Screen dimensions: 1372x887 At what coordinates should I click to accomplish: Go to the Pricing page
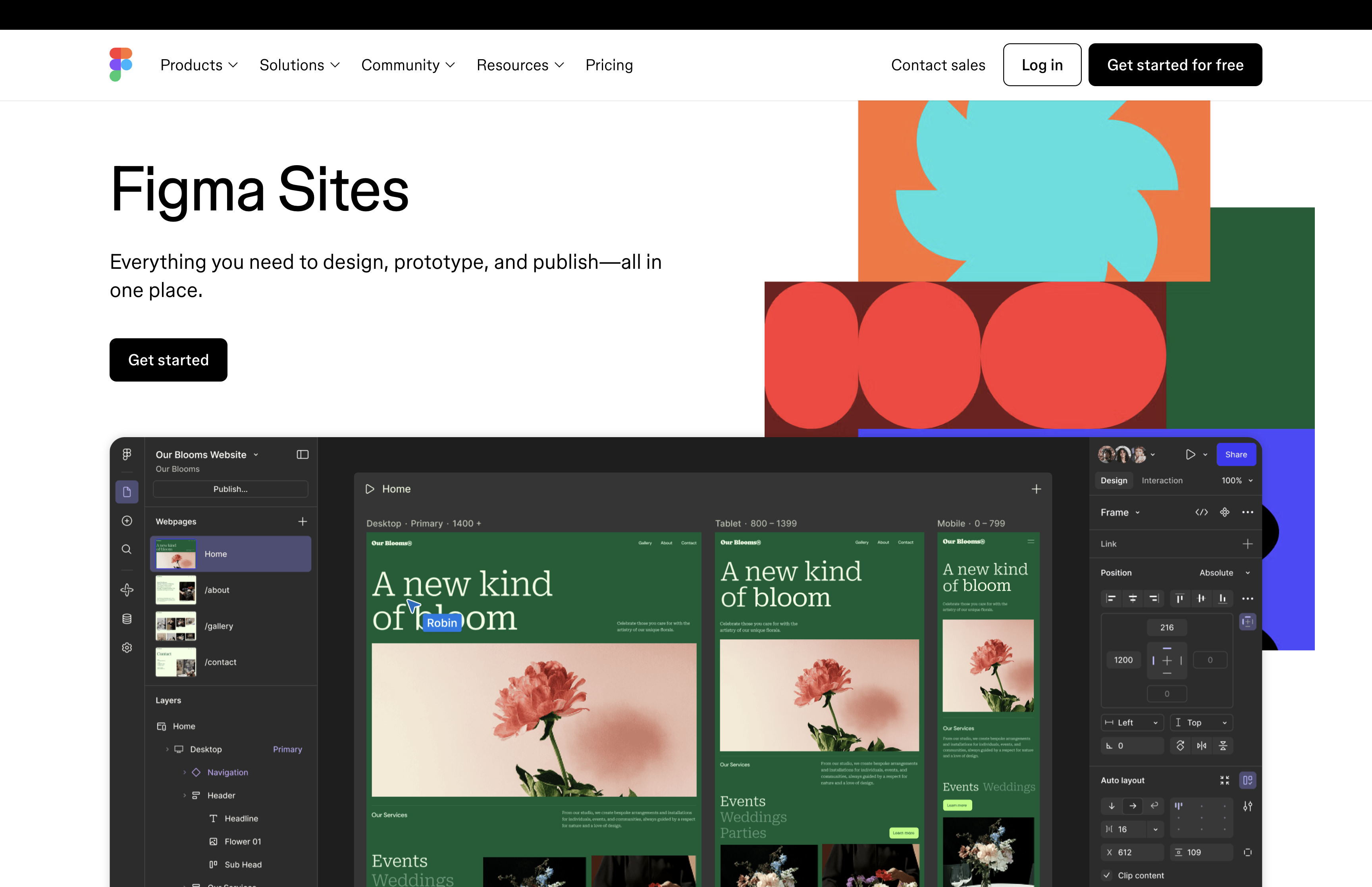coord(609,65)
